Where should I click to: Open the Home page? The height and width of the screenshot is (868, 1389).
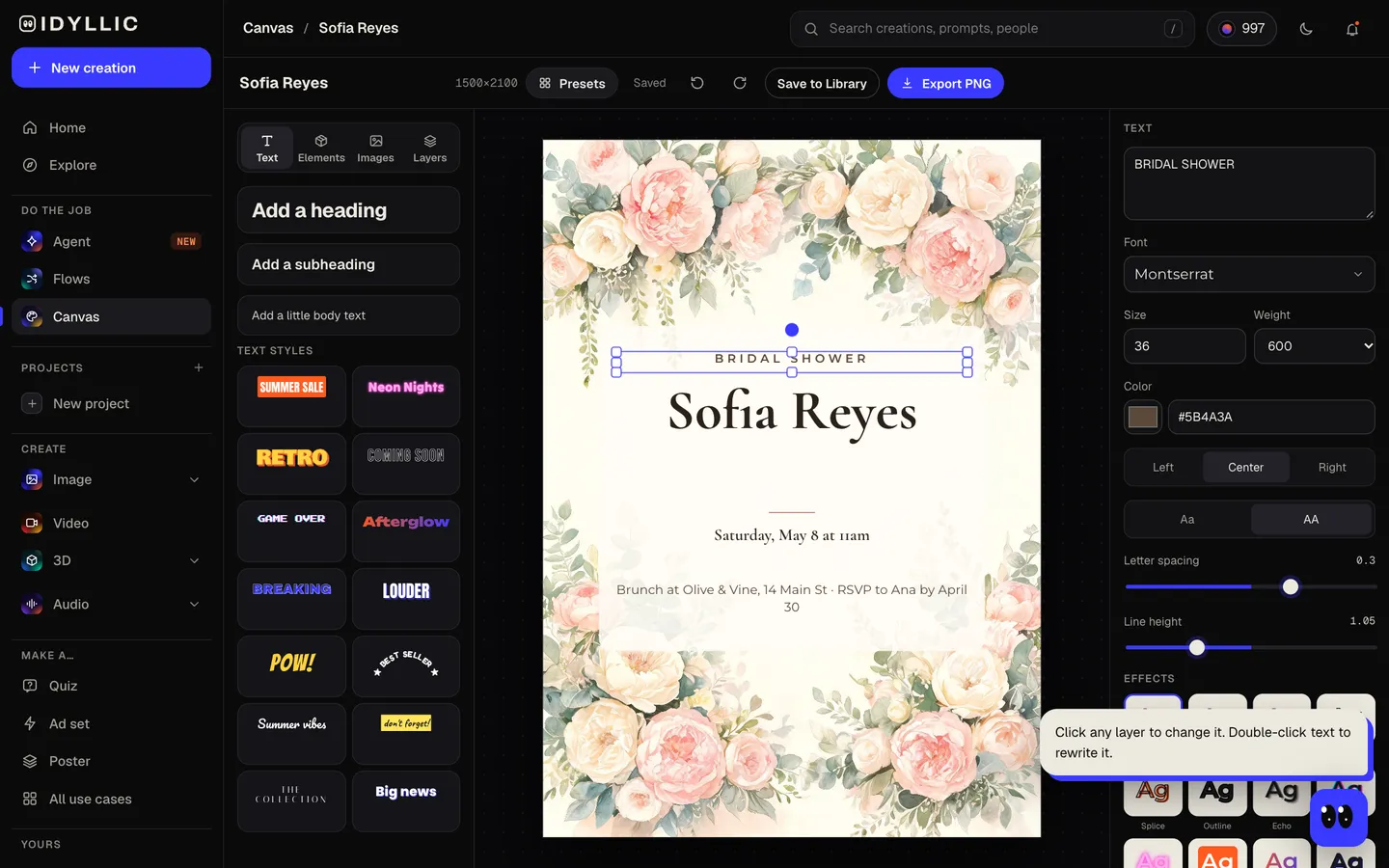click(111, 127)
